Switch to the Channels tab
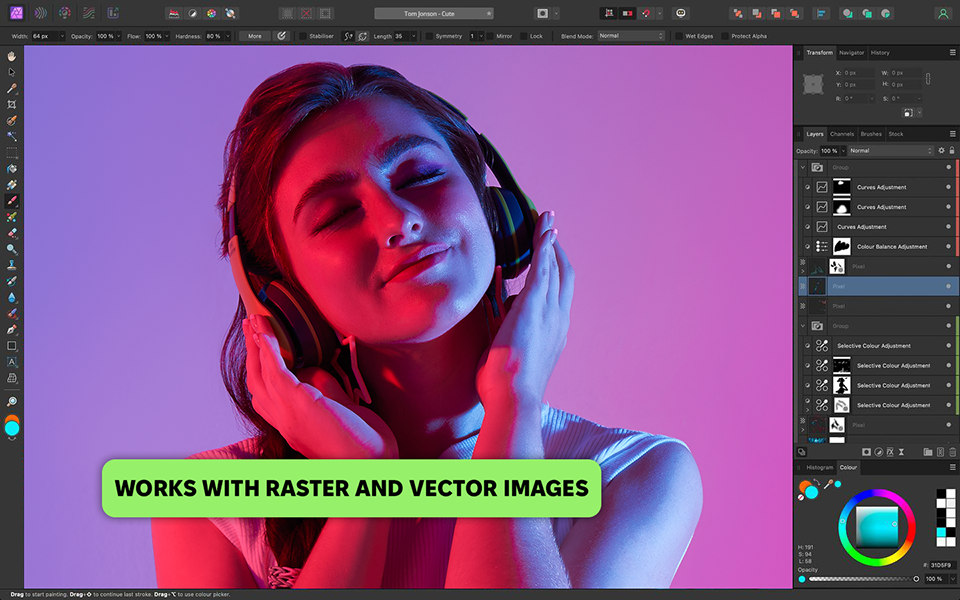 (x=842, y=134)
